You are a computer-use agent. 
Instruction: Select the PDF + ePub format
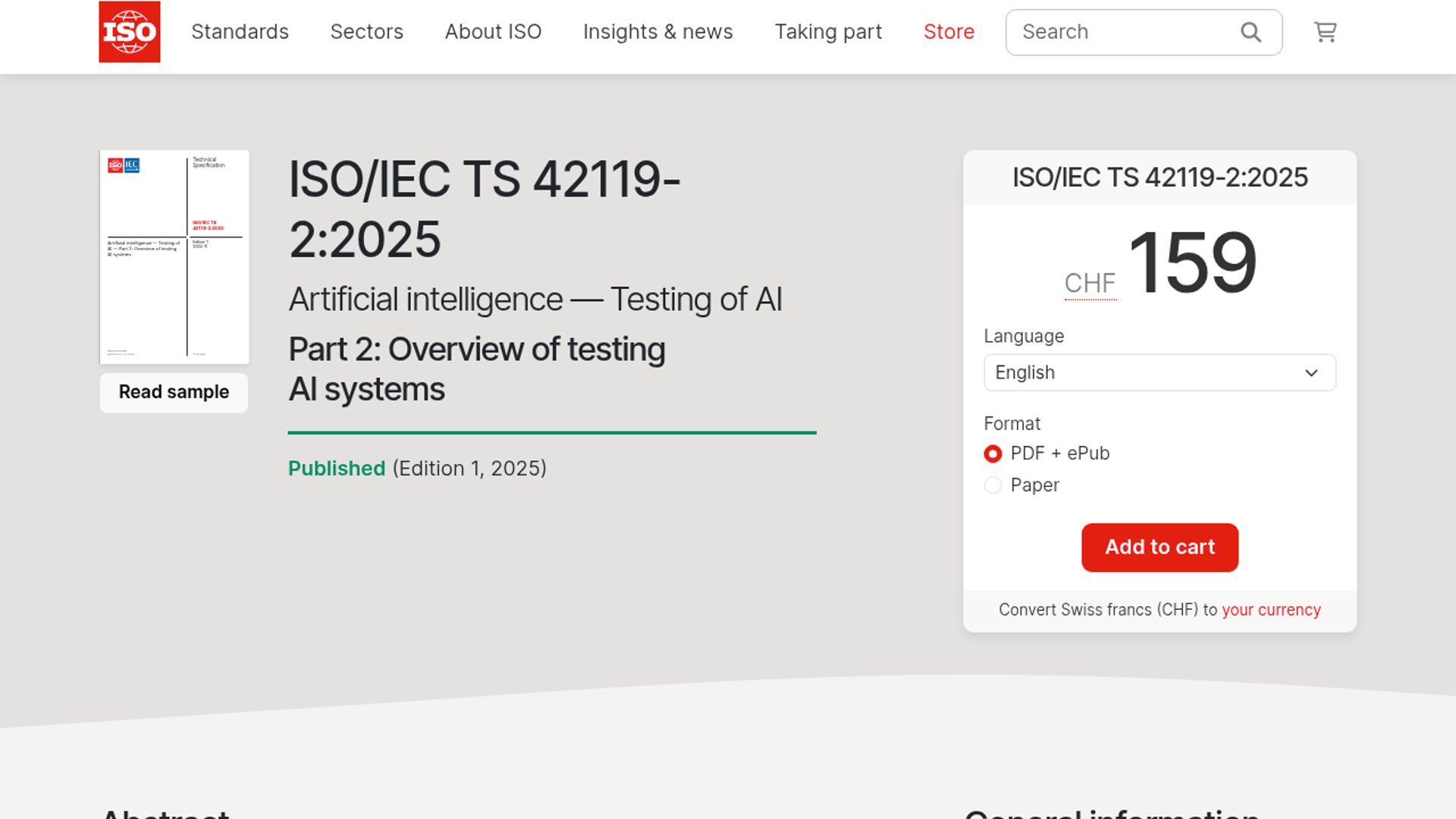993,453
